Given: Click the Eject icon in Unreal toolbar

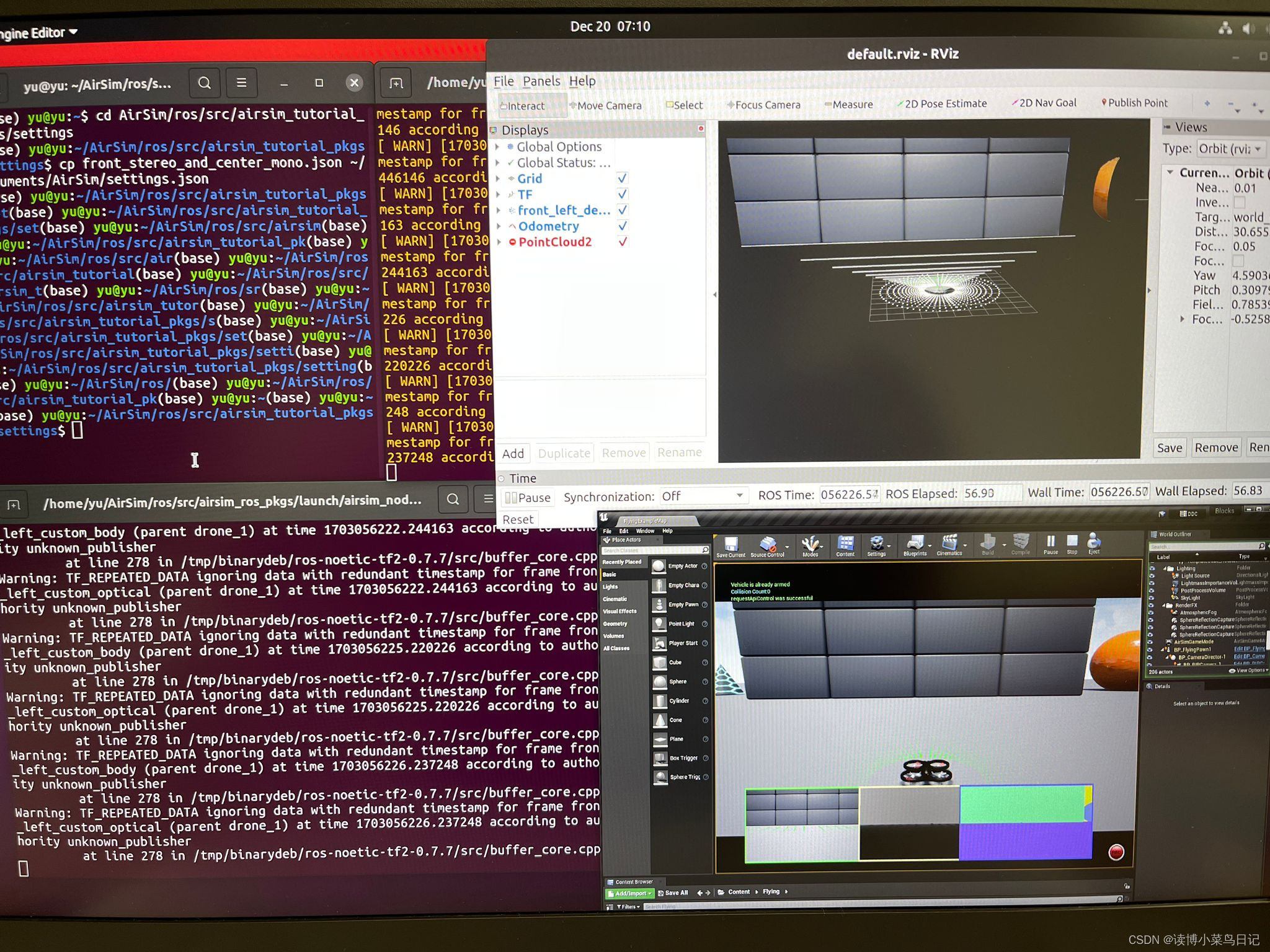Looking at the screenshot, I should pos(1094,542).
